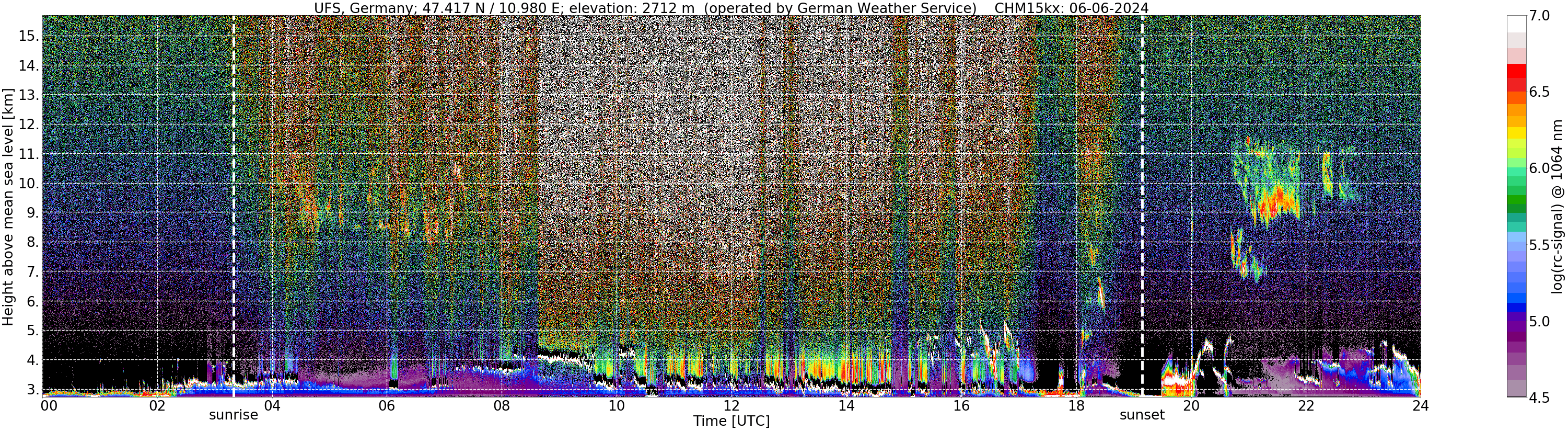Screen dimensions: 1568x431
Task: Click the 'Height above mean sea level [km]' label
Action: pyautogui.click(x=8, y=206)
